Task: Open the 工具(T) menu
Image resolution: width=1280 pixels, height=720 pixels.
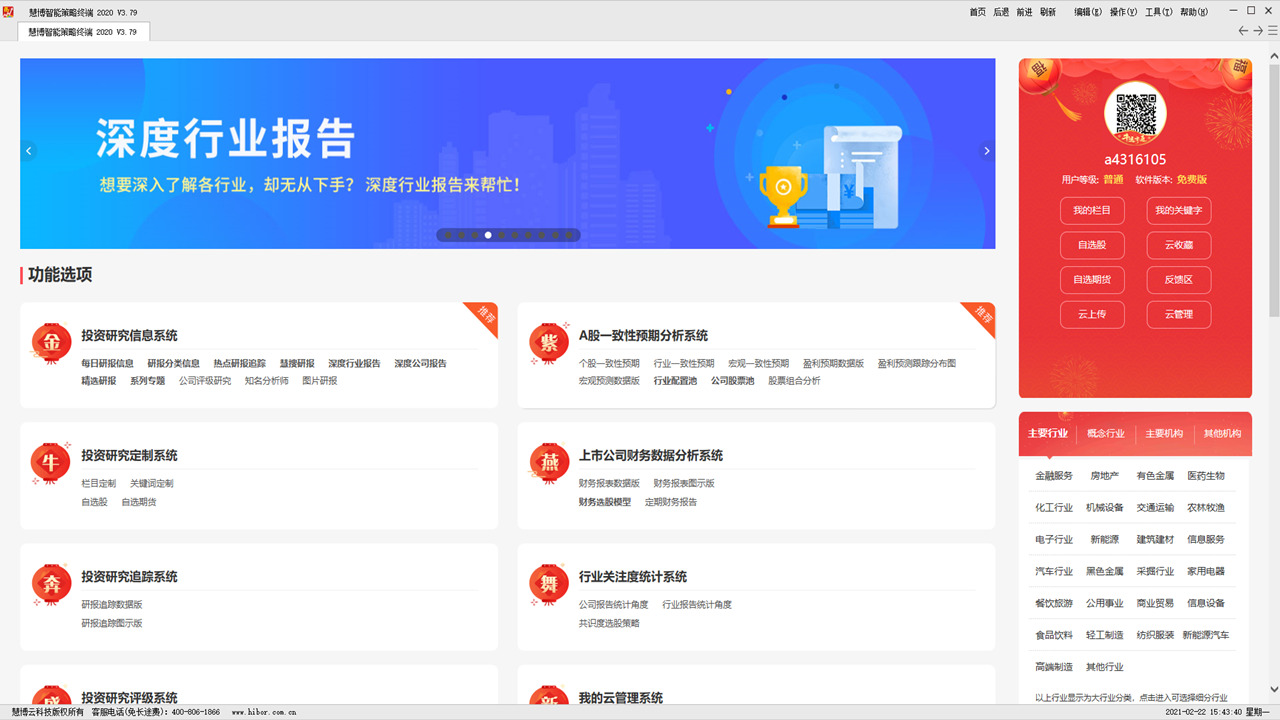Action: (x=1158, y=13)
